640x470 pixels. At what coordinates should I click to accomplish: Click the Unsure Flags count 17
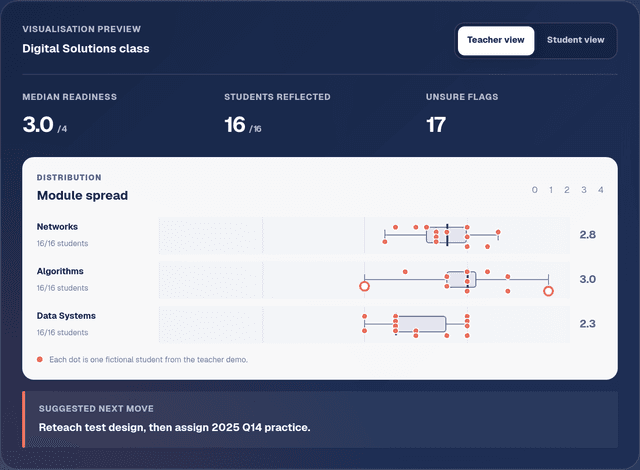436,124
